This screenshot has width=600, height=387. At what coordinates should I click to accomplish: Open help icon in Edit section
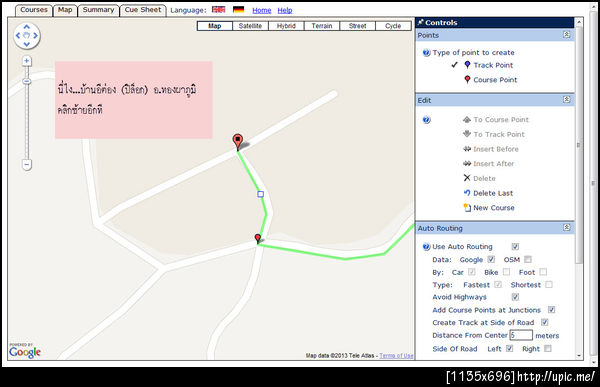point(426,120)
